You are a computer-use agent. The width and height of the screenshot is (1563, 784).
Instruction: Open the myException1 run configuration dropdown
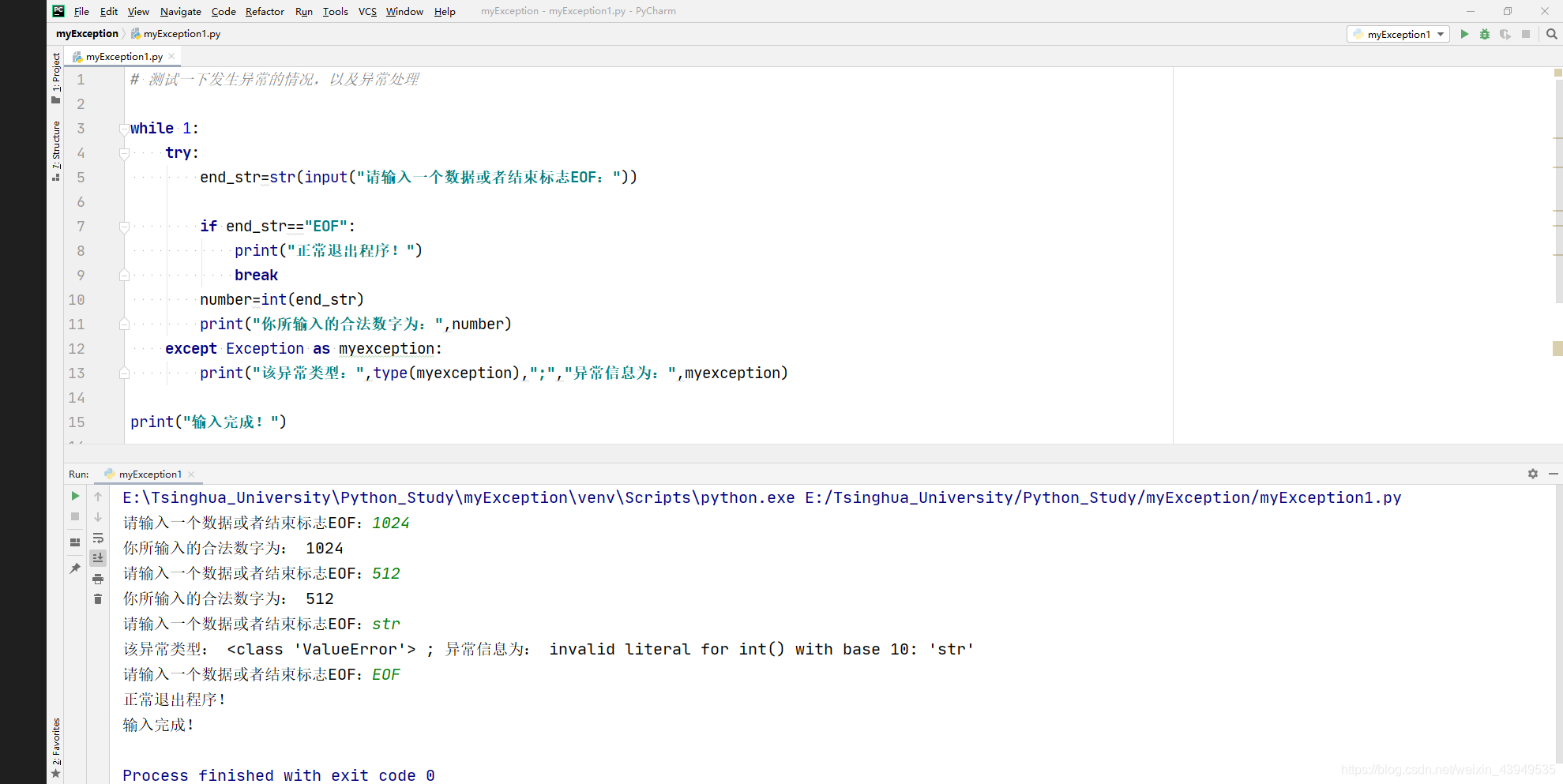click(x=1398, y=34)
